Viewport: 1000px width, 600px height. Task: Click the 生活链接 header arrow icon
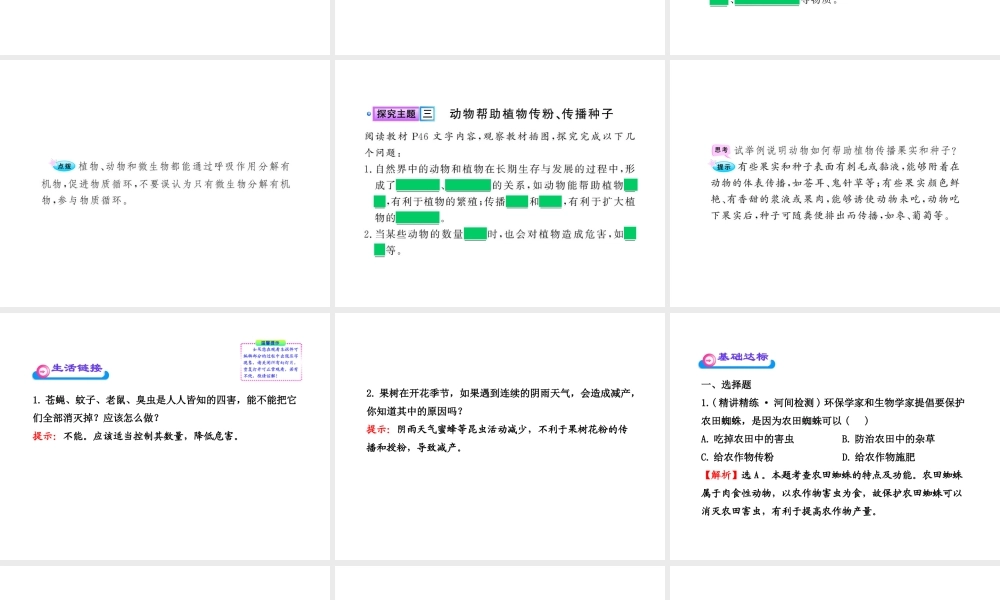[43, 370]
